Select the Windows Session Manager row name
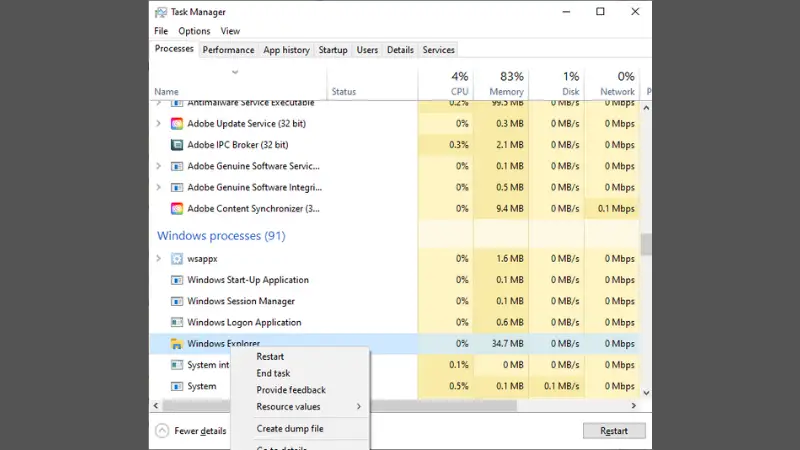 click(x=241, y=302)
